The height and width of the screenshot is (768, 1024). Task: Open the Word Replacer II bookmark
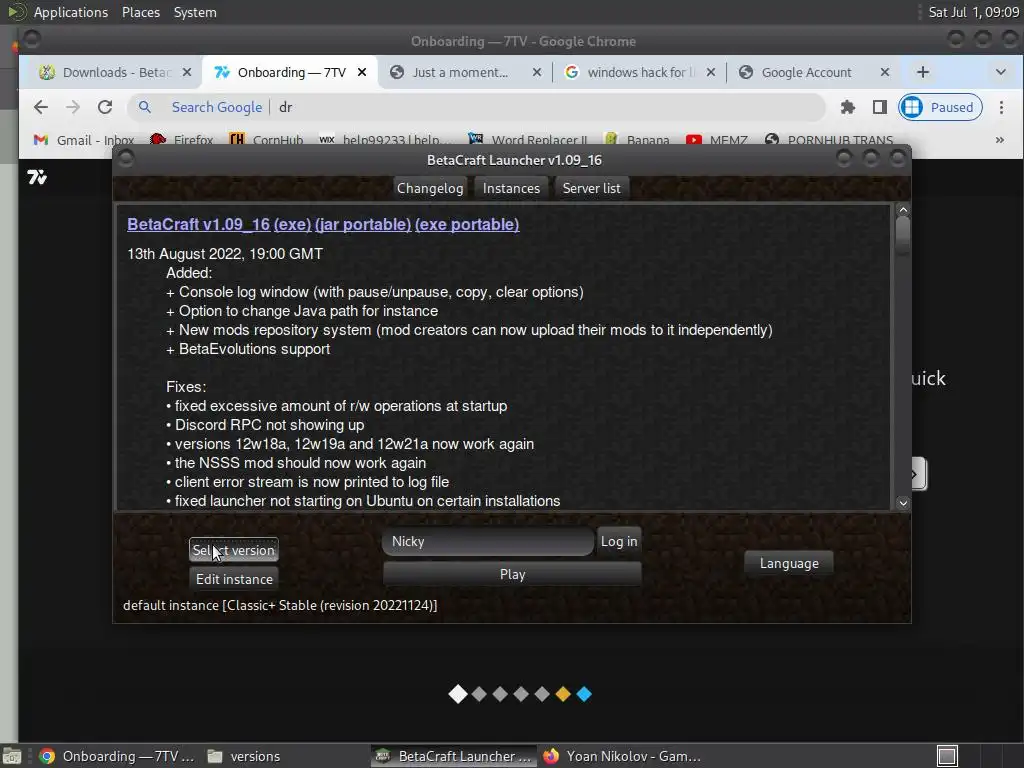point(528,140)
